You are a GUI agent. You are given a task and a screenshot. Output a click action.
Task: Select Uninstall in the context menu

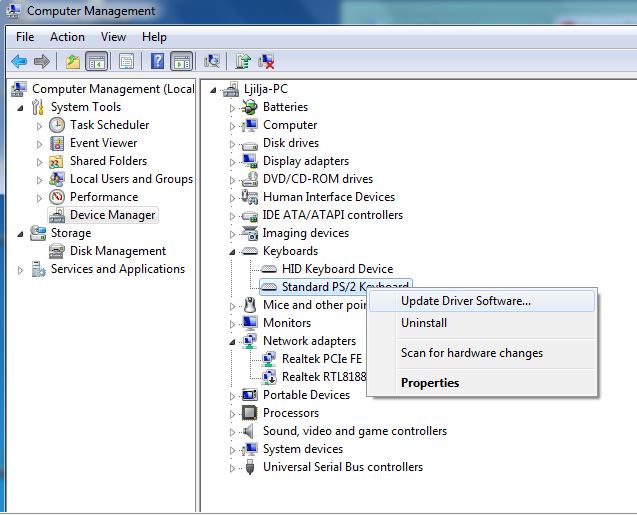point(424,323)
